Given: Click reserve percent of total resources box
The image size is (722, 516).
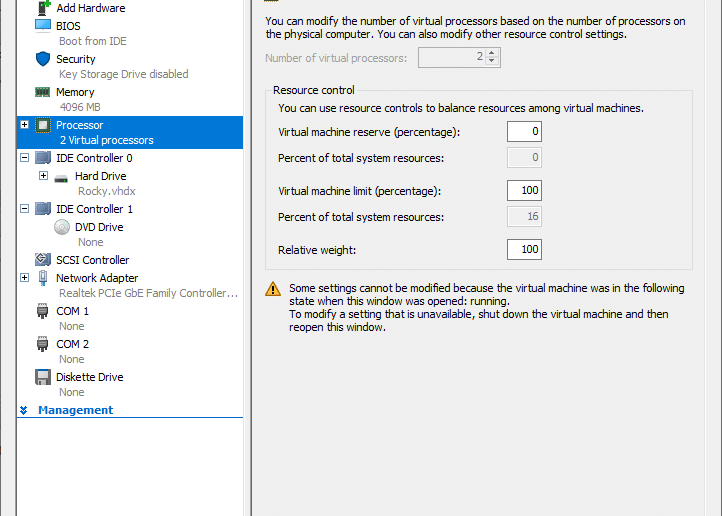Looking at the screenshot, I should tap(524, 157).
